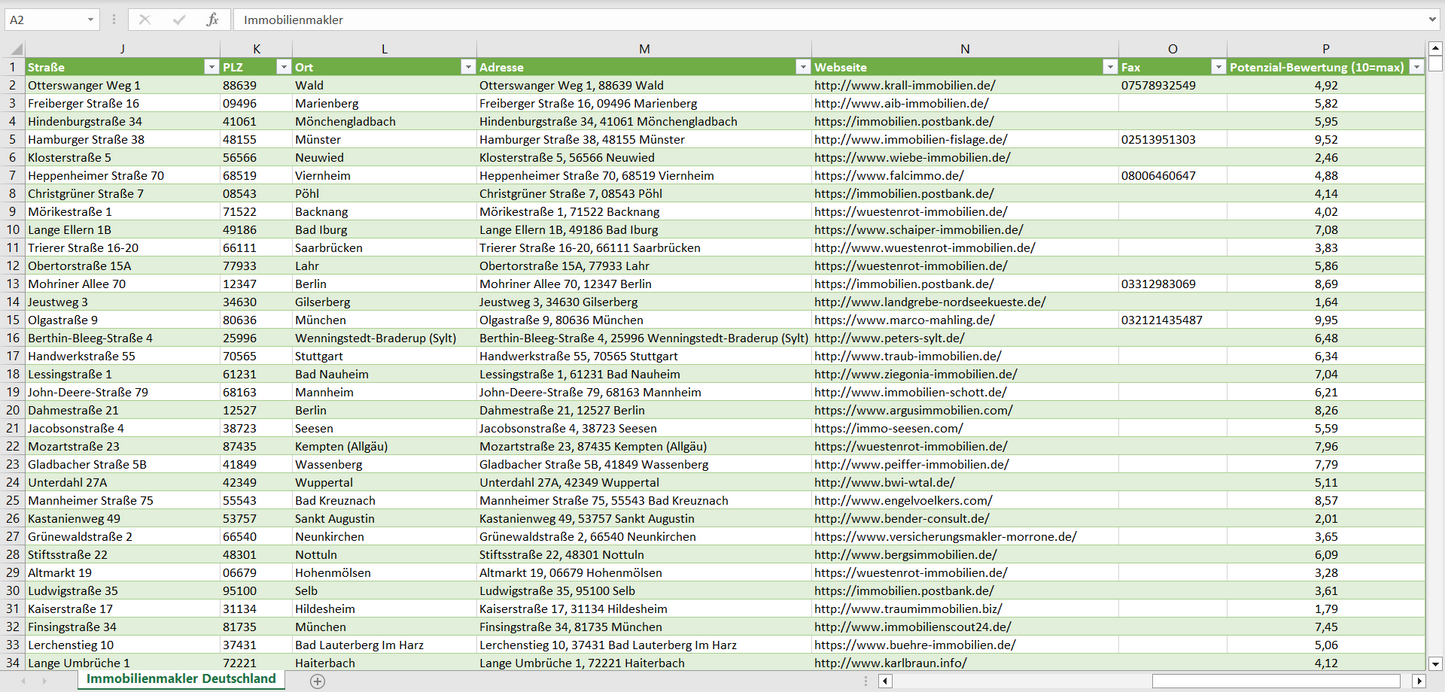The height and width of the screenshot is (692, 1445).
Task: Expand the formula bar with chevron
Action: click(1433, 20)
